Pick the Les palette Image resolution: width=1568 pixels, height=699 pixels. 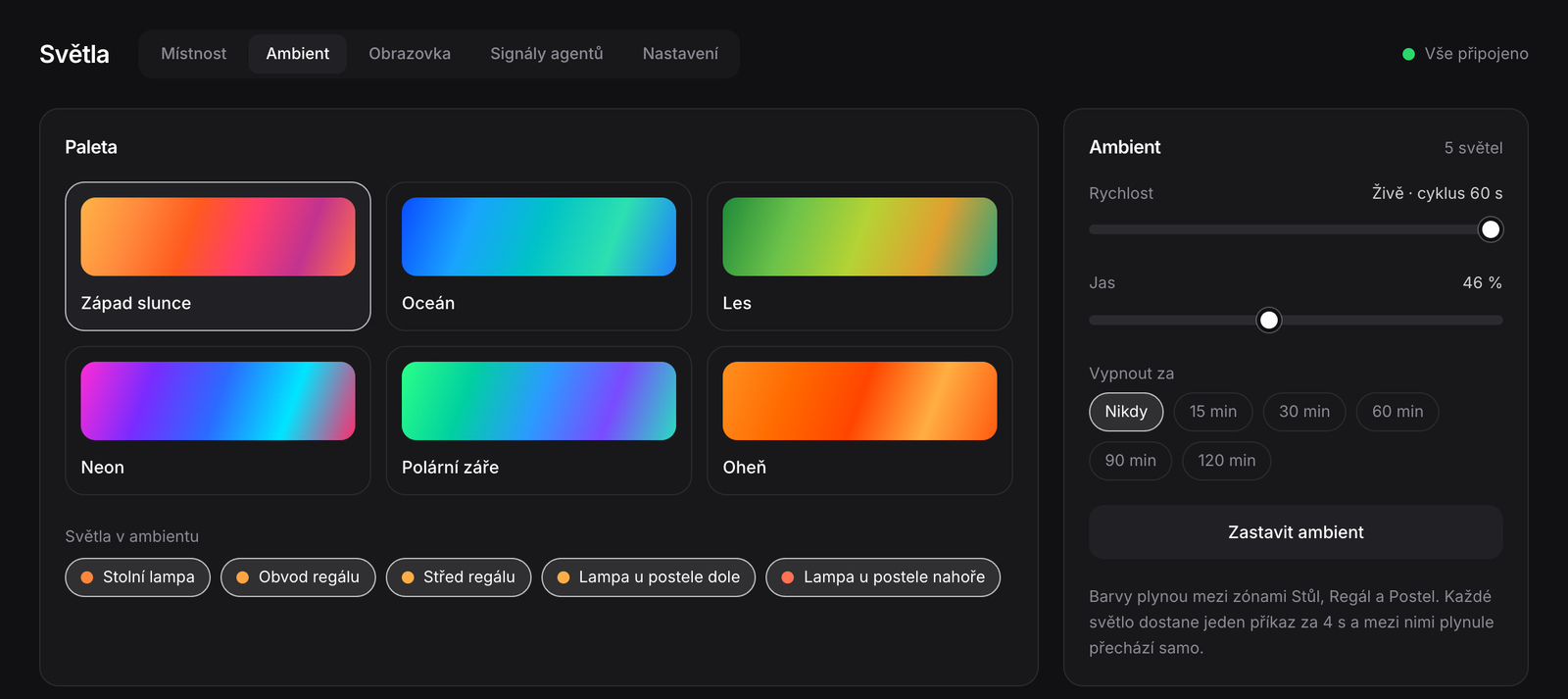859,256
